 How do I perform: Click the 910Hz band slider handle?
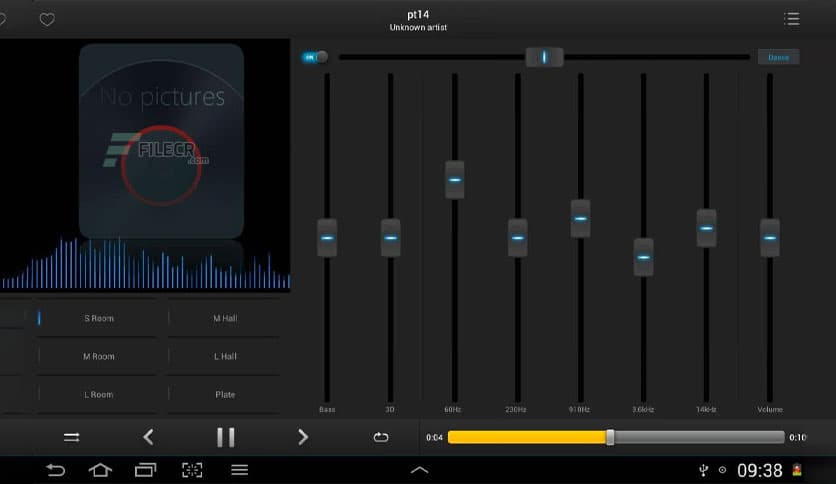581,219
